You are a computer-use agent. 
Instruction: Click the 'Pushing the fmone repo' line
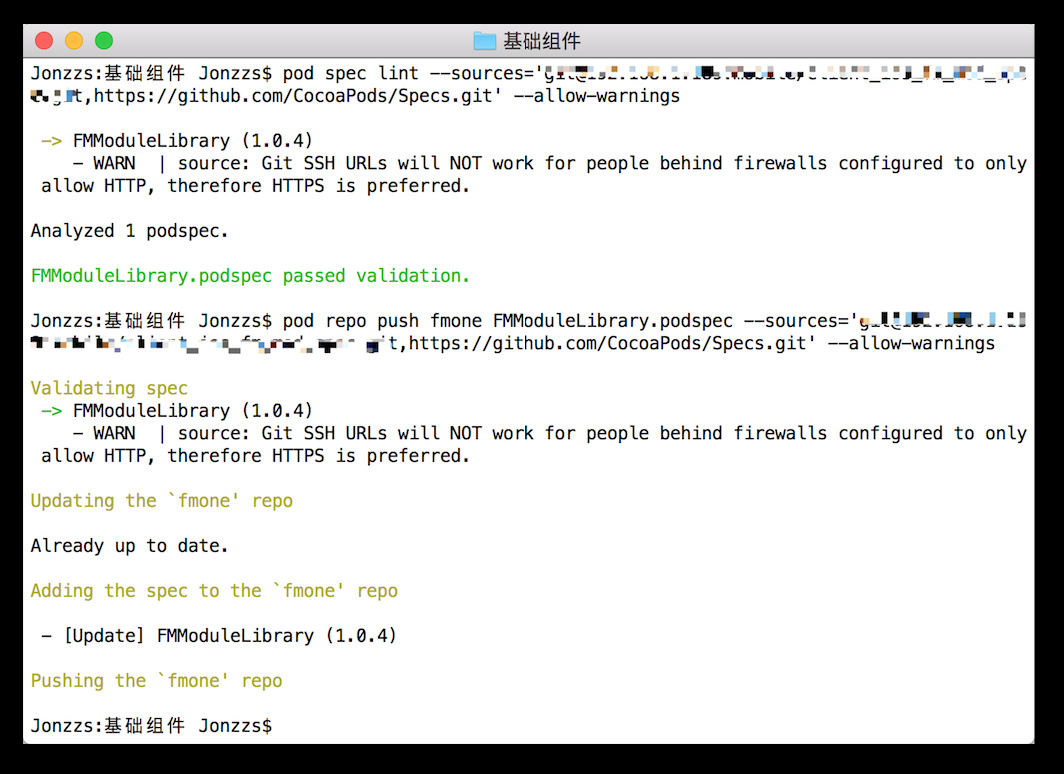pyautogui.click(x=156, y=681)
